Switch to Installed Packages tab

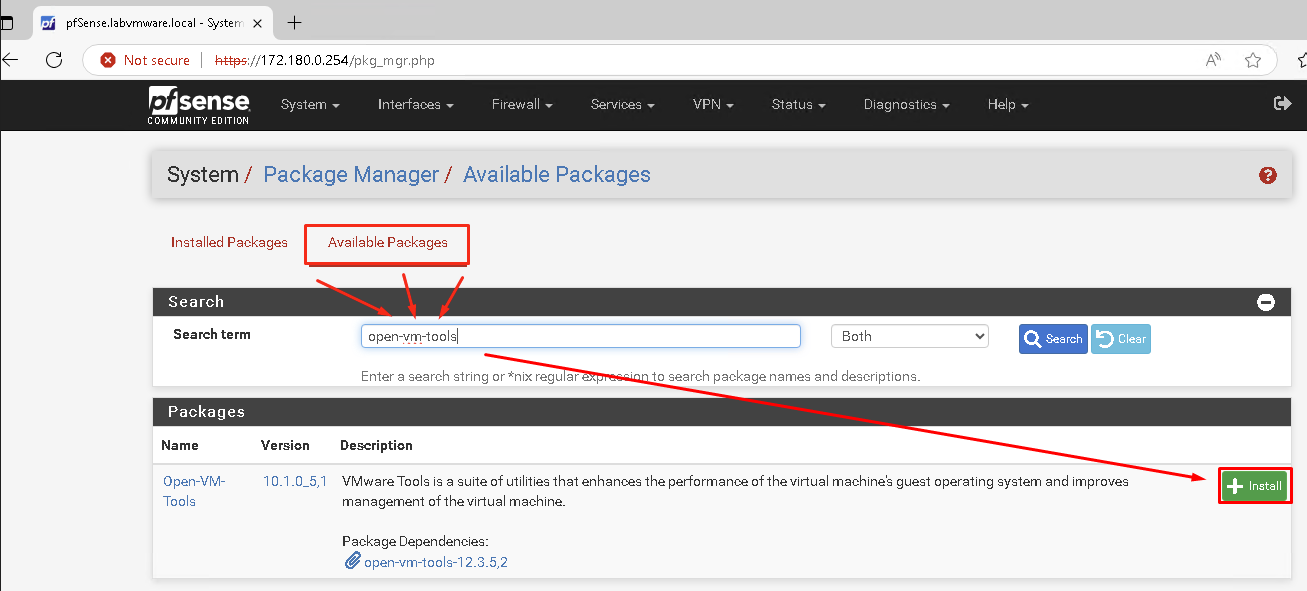point(229,242)
